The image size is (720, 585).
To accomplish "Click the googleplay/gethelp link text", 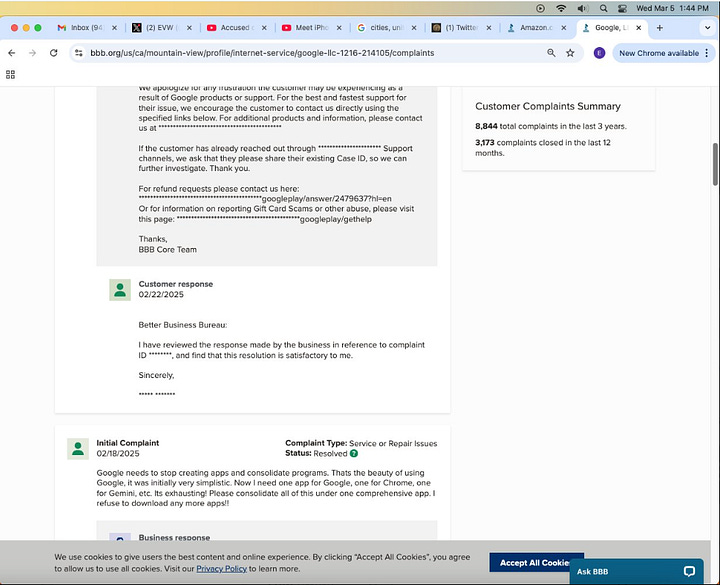I will tap(336, 219).
